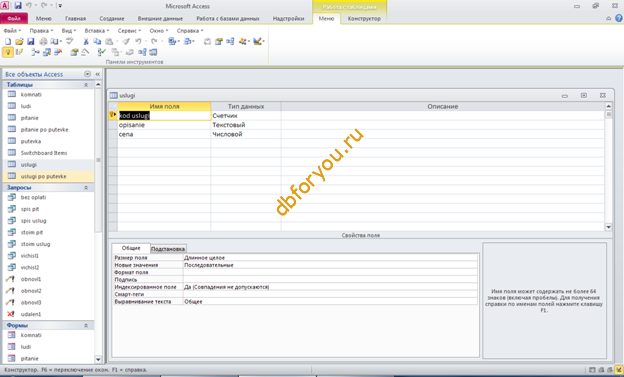Click the Delete Rows icon with red cross
The image size is (624, 377).
point(58,52)
